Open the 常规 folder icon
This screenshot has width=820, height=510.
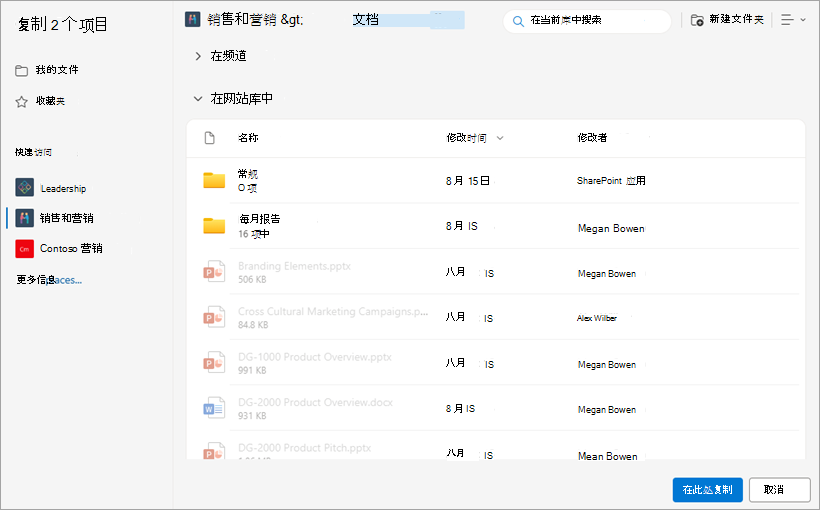point(214,180)
